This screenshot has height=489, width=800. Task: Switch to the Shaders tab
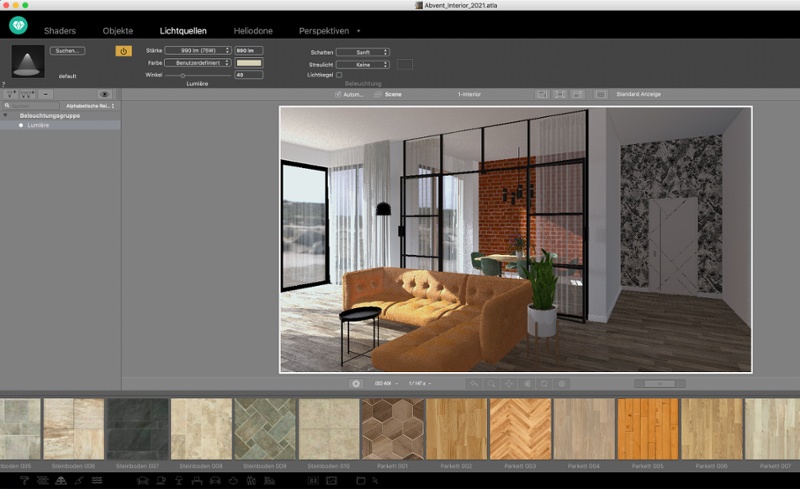coord(60,31)
